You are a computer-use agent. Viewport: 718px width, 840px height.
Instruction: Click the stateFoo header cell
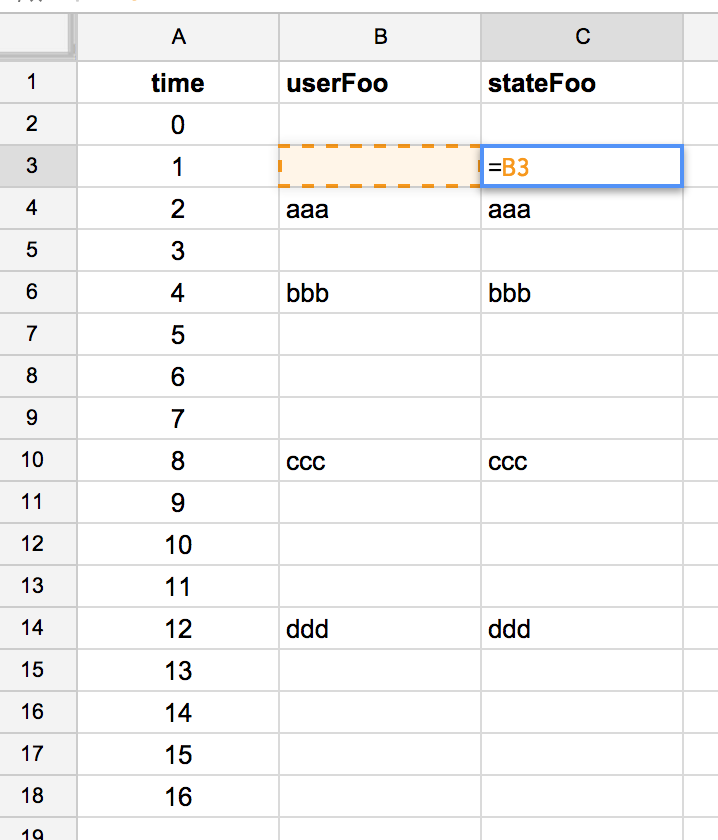tap(582, 82)
